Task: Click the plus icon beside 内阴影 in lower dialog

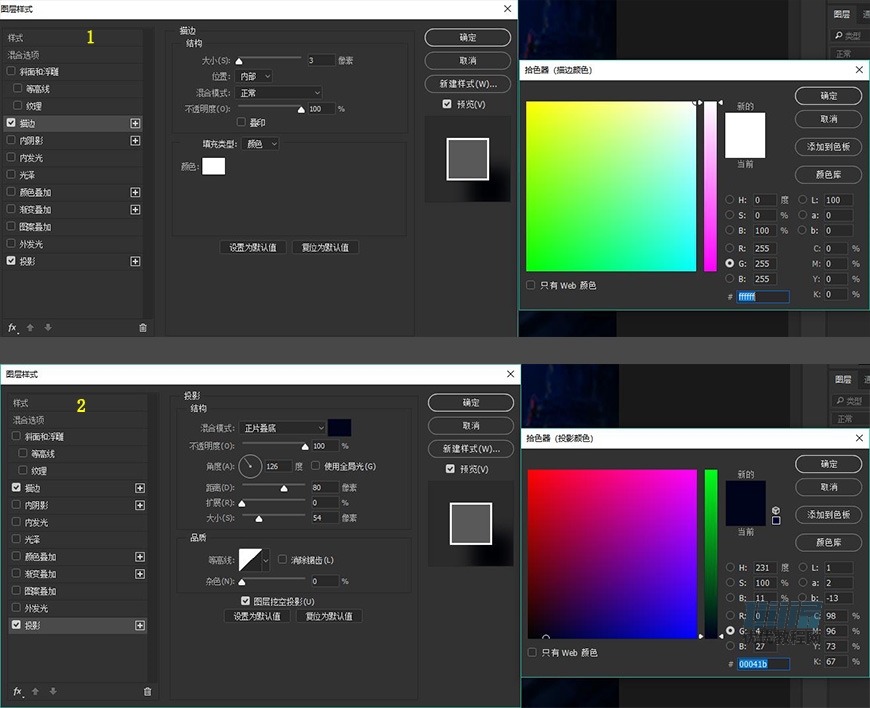Action: tap(139, 505)
